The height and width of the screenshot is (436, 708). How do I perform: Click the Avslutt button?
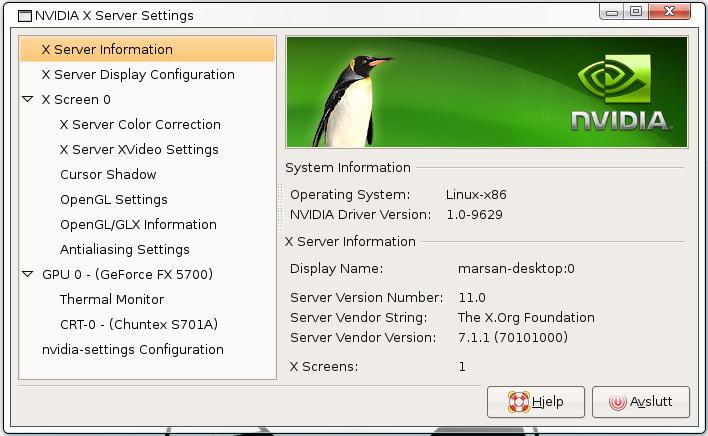pyautogui.click(x=641, y=402)
